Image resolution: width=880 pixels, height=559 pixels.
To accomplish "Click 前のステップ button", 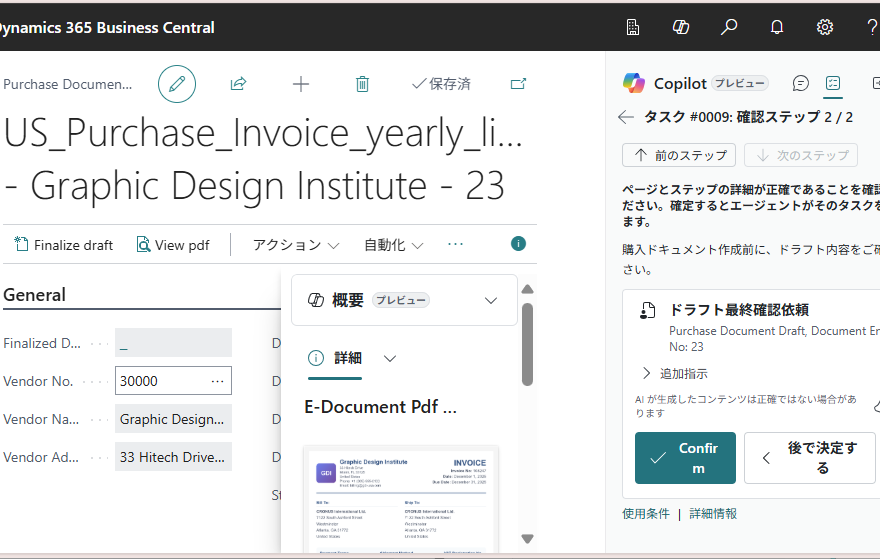I will (x=679, y=155).
